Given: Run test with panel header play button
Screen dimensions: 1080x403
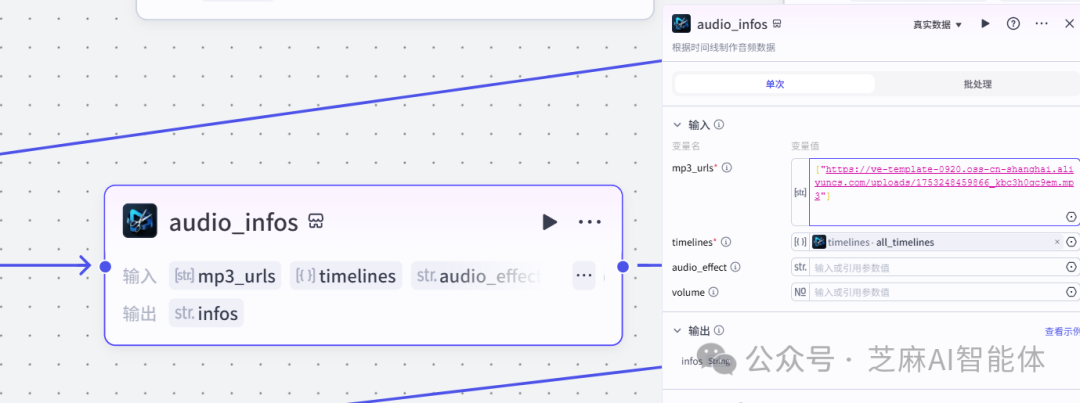Looking at the screenshot, I should [x=986, y=23].
